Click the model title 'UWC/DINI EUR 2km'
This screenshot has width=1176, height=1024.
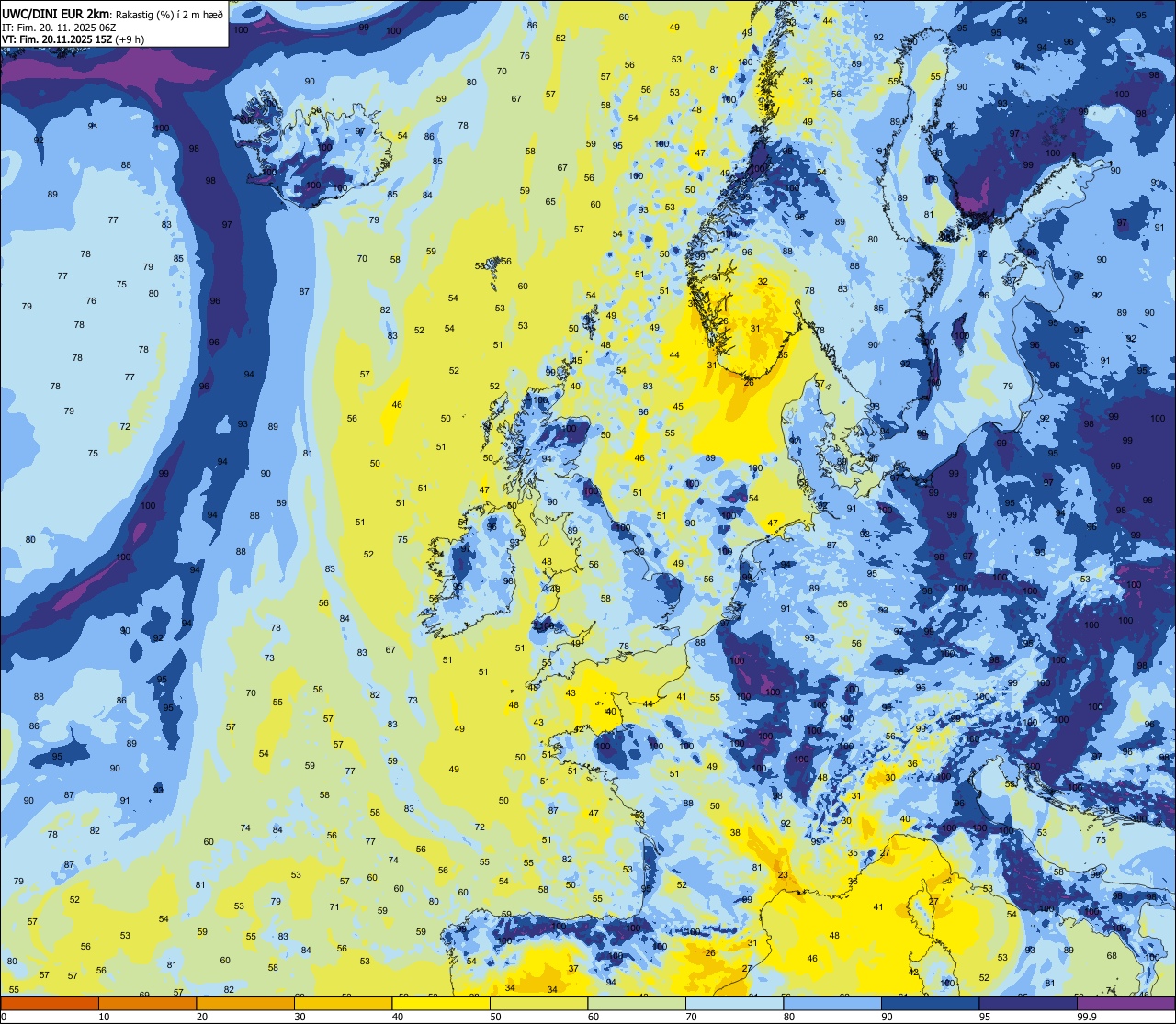[56, 13]
